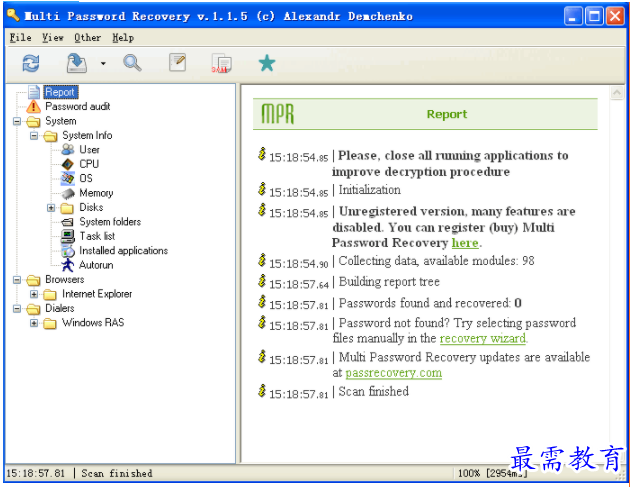Click the Internet Explorer folder icon
Screen dimensions: 632x490
coord(50,294)
